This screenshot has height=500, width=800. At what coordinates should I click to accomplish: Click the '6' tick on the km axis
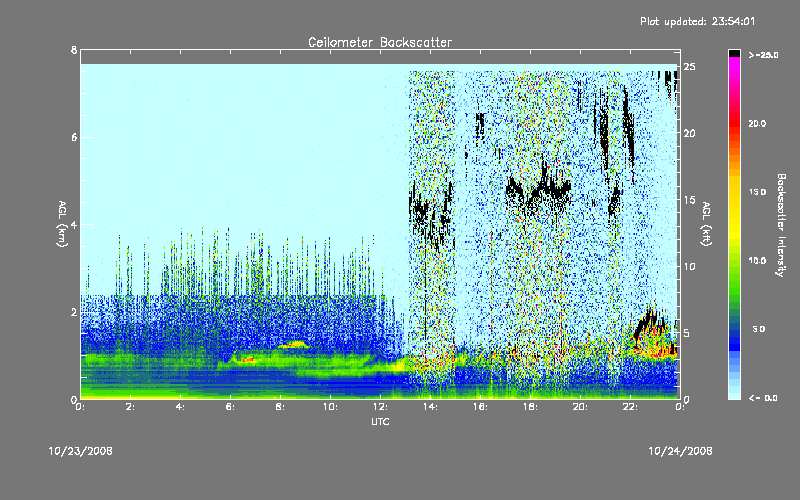click(x=74, y=137)
